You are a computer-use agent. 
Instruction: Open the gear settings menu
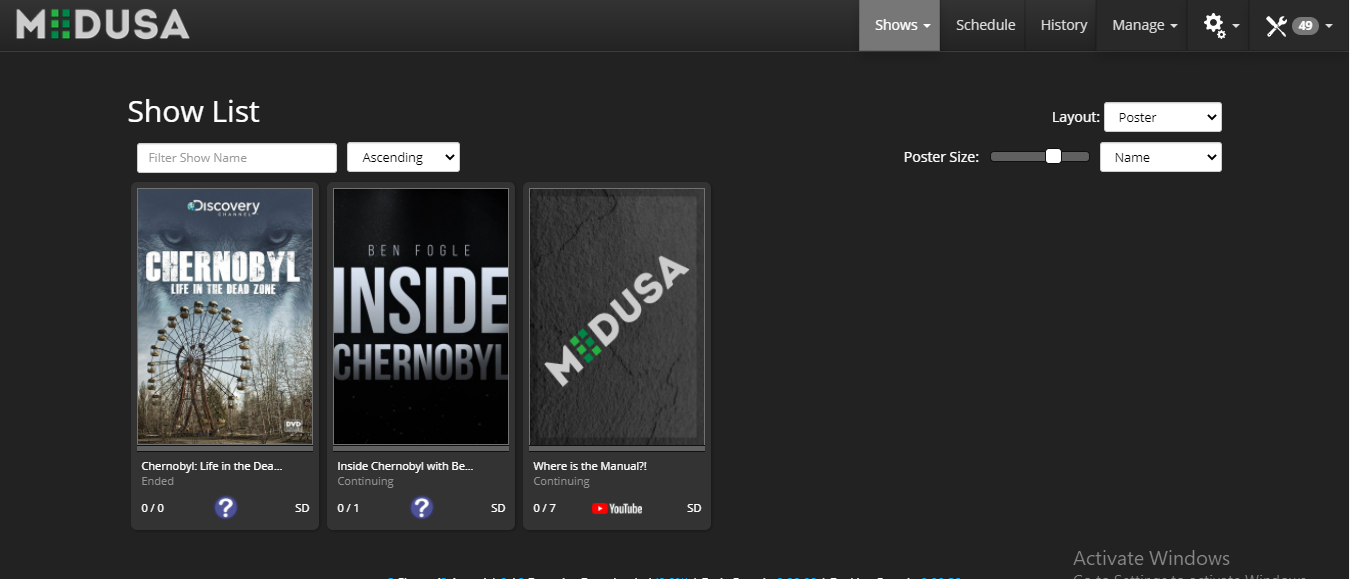tap(1221, 25)
